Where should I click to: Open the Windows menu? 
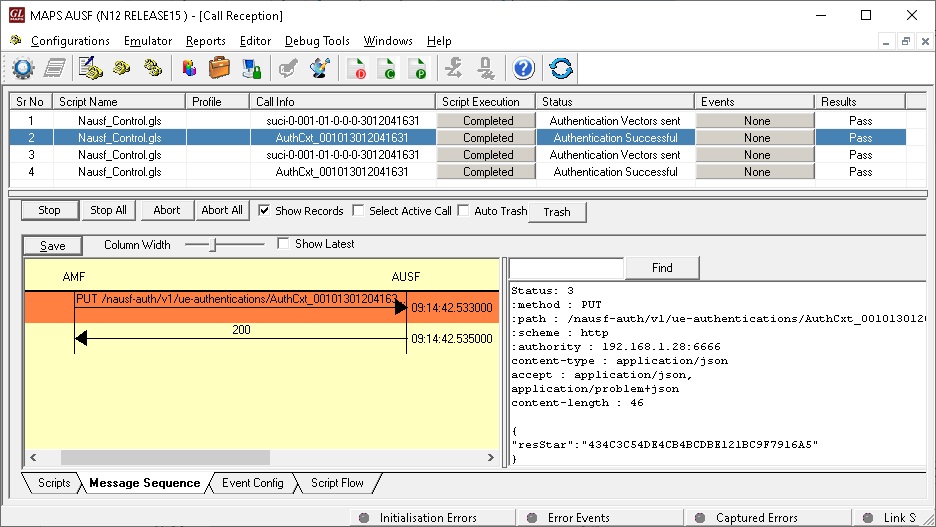click(388, 41)
